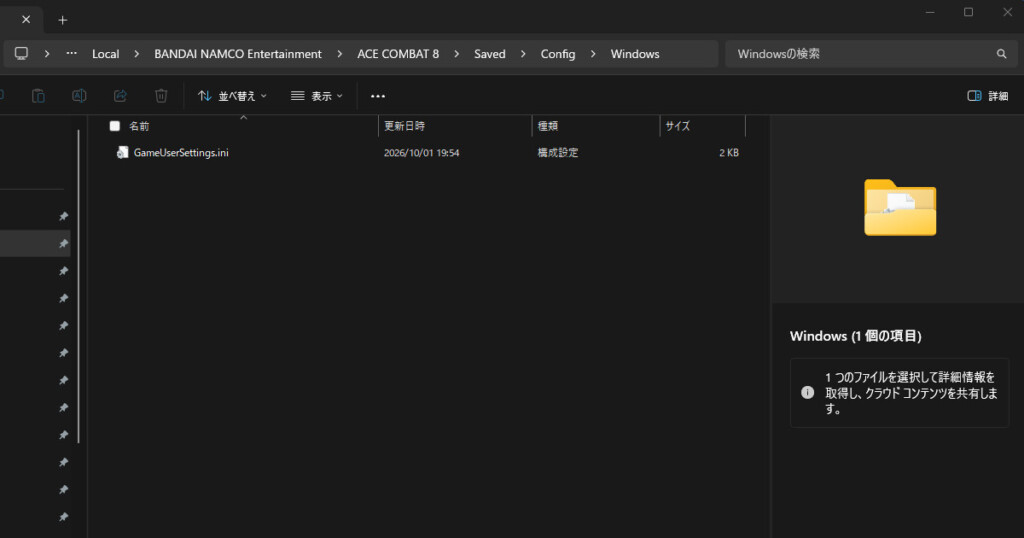Click the This PC monitor icon in address bar

pos(22,54)
